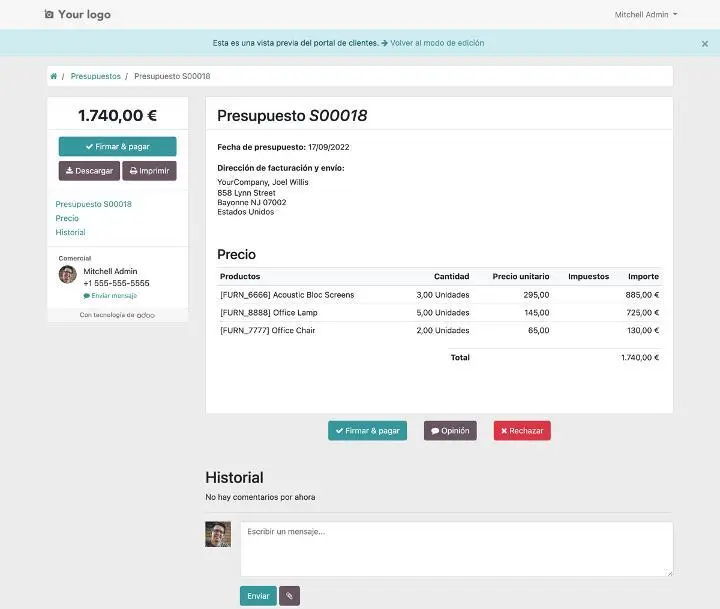Click the bottom Firmar & pagar button

click(367, 431)
